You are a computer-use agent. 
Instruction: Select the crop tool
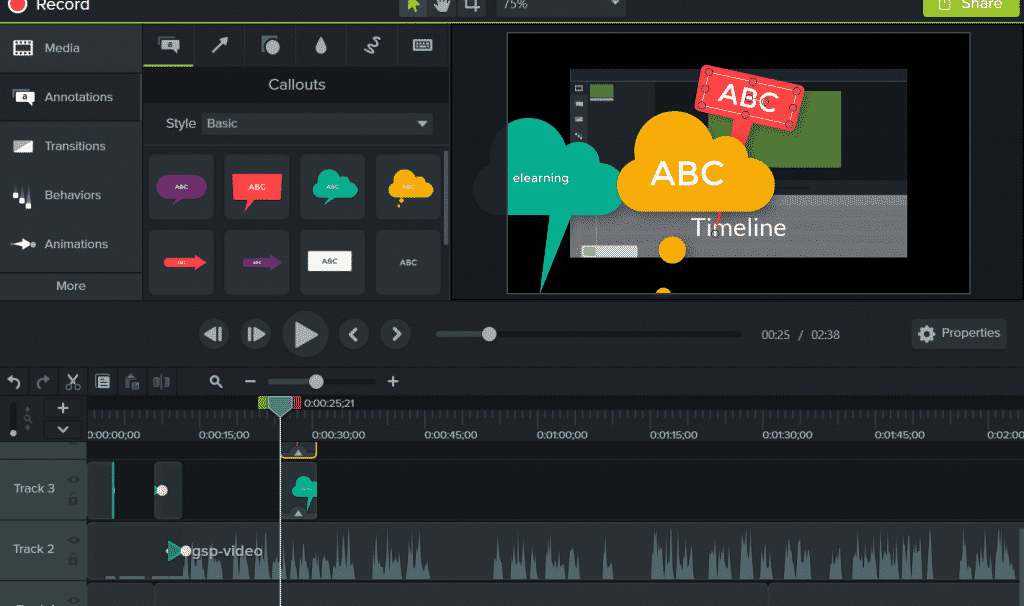(472, 7)
